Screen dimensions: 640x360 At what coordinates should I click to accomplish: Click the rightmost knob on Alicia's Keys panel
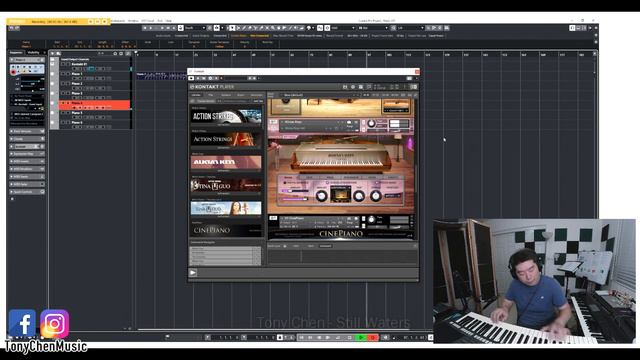[x=376, y=196]
